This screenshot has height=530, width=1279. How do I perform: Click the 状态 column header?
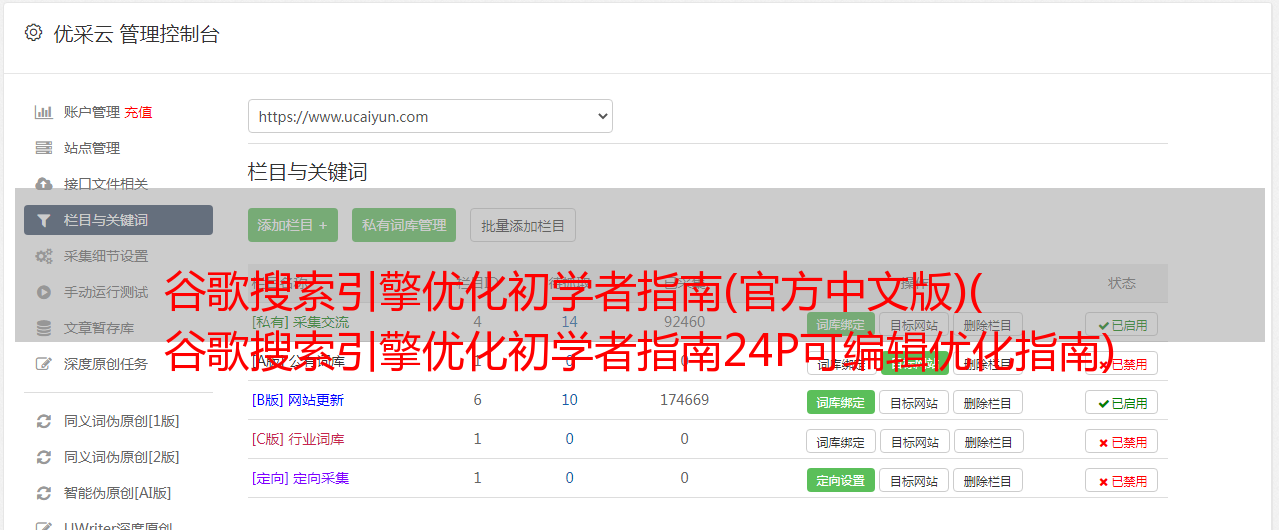1122,283
